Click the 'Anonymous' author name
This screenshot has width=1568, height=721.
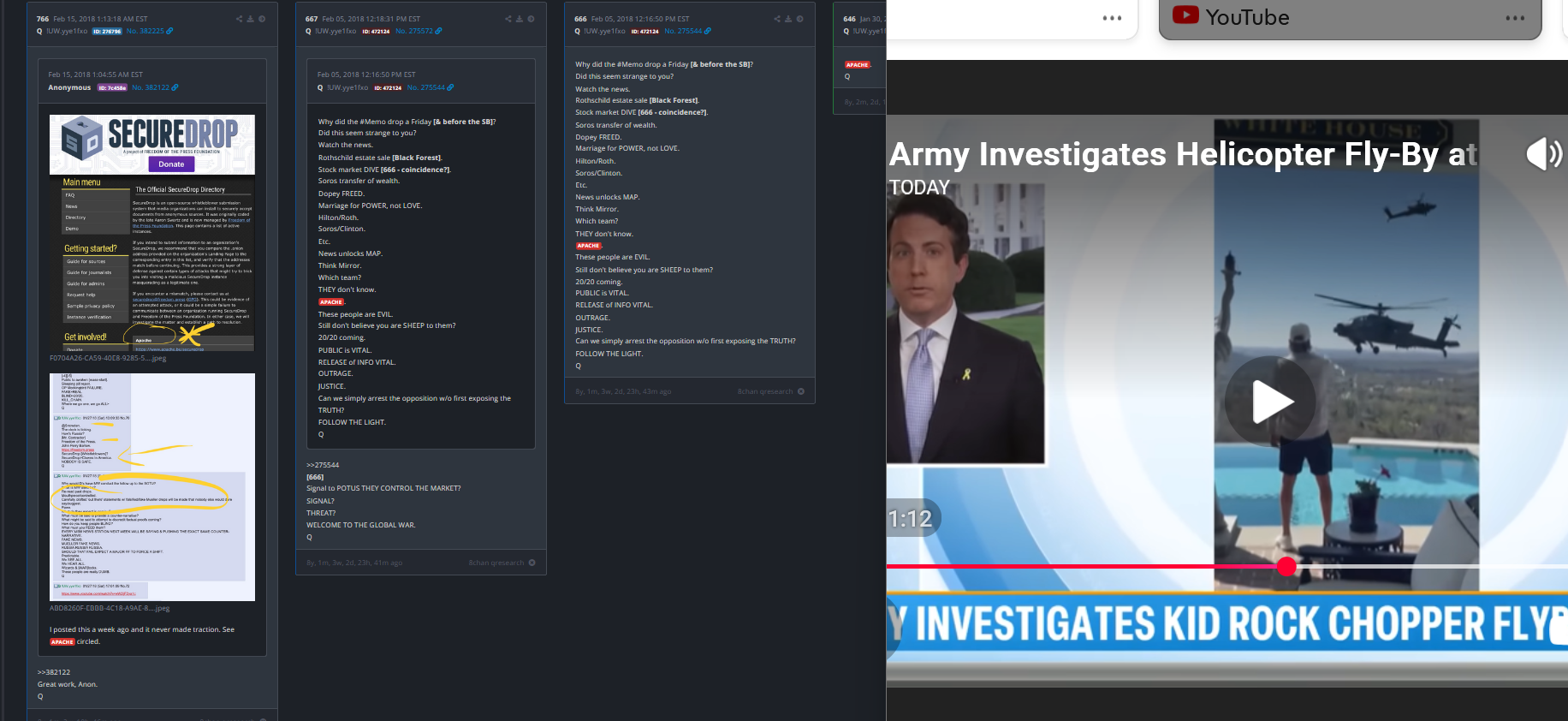(x=69, y=87)
